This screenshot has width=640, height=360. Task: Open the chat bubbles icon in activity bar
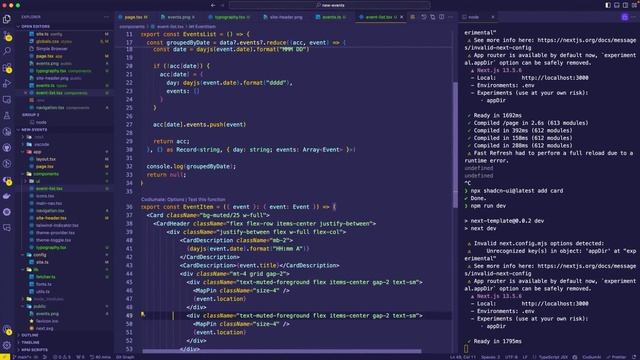point(7,228)
